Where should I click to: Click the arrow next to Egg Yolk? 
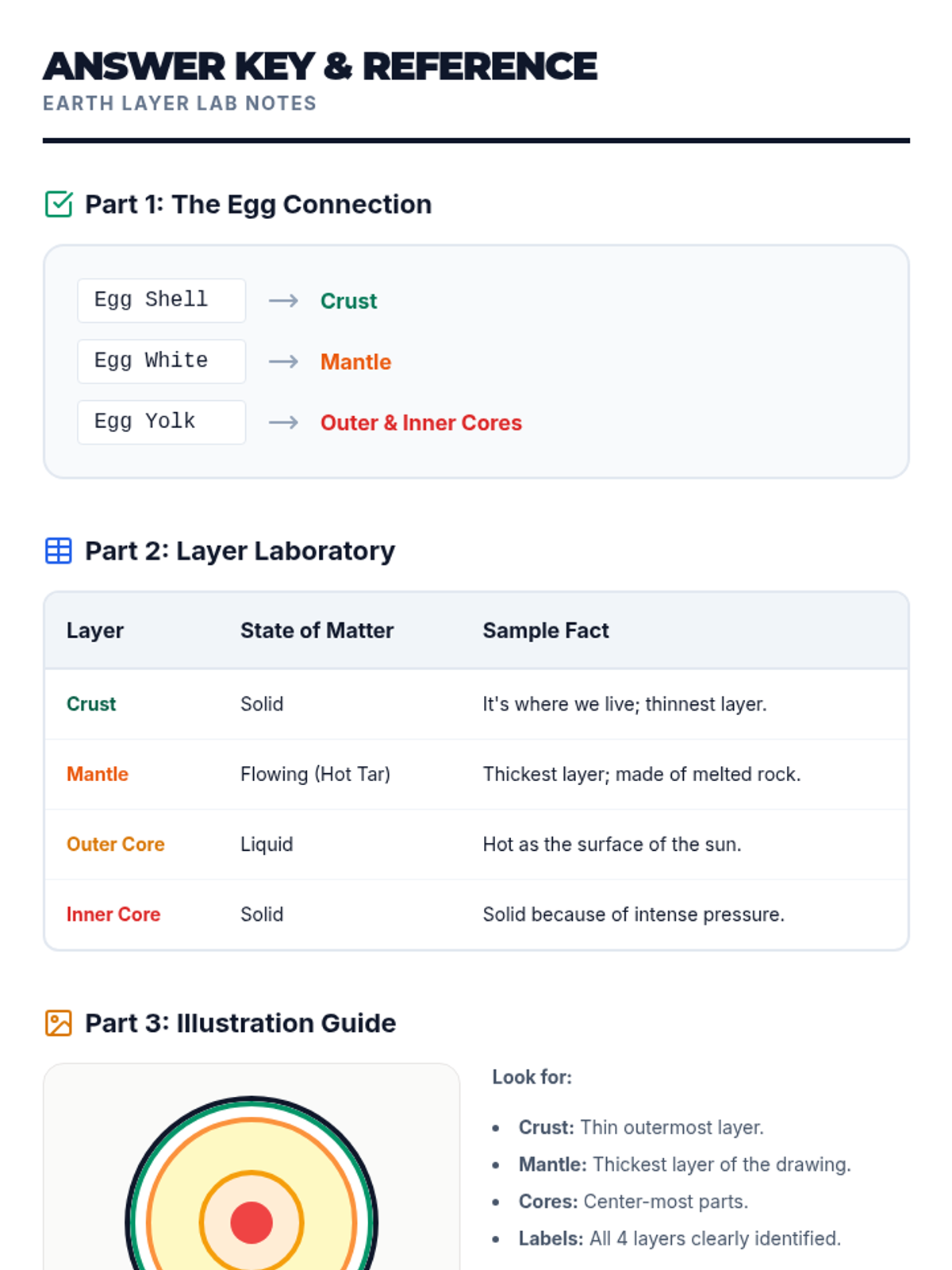pos(283,422)
